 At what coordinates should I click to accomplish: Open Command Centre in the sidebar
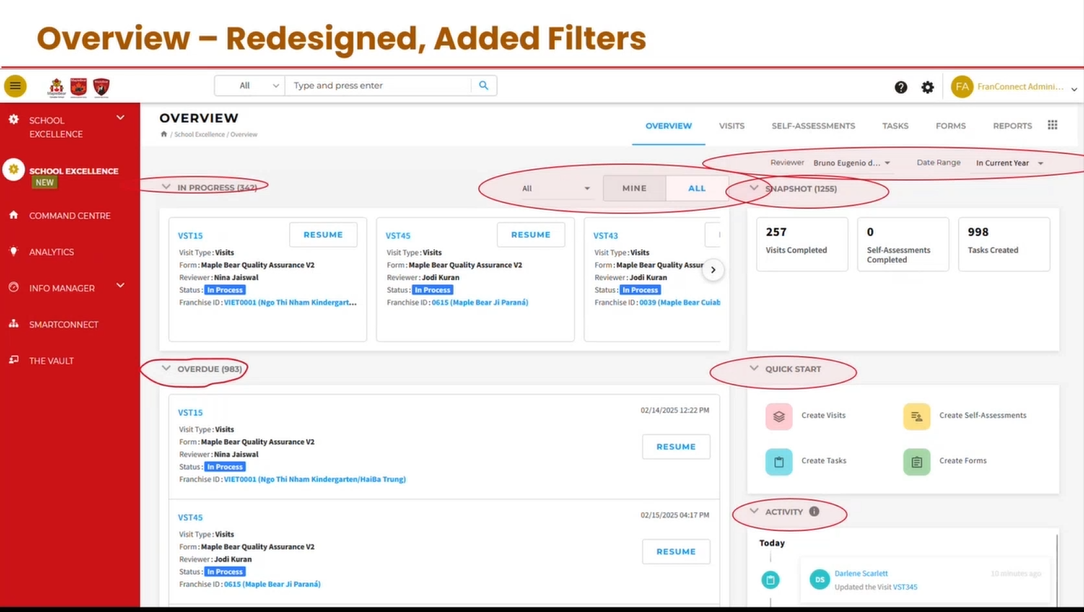point(69,216)
